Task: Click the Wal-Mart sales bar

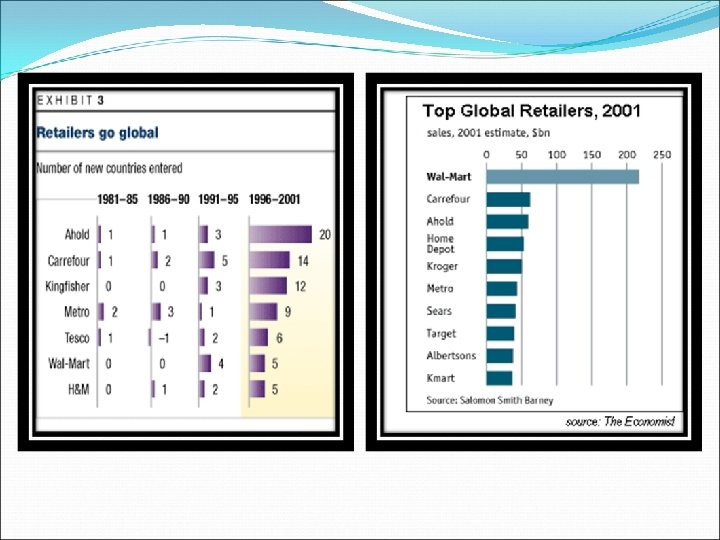Action: click(x=562, y=177)
